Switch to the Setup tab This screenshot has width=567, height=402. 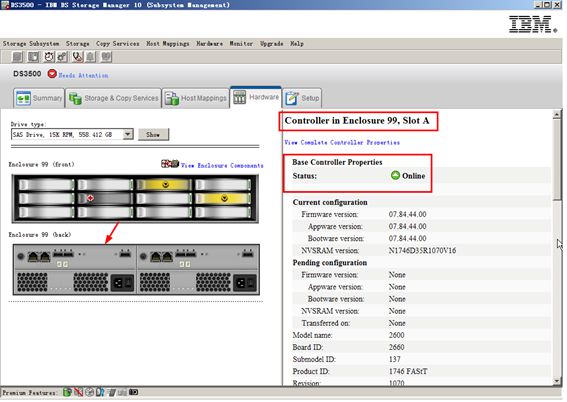(302, 98)
